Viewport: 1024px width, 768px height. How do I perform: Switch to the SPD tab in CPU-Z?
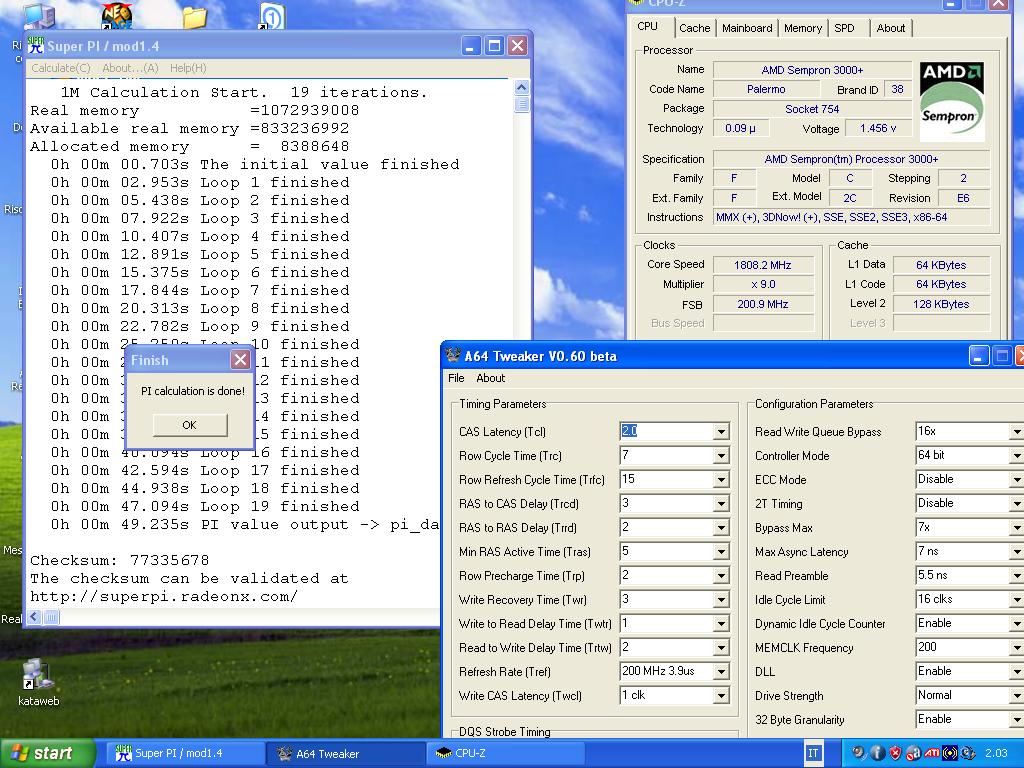(x=844, y=28)
